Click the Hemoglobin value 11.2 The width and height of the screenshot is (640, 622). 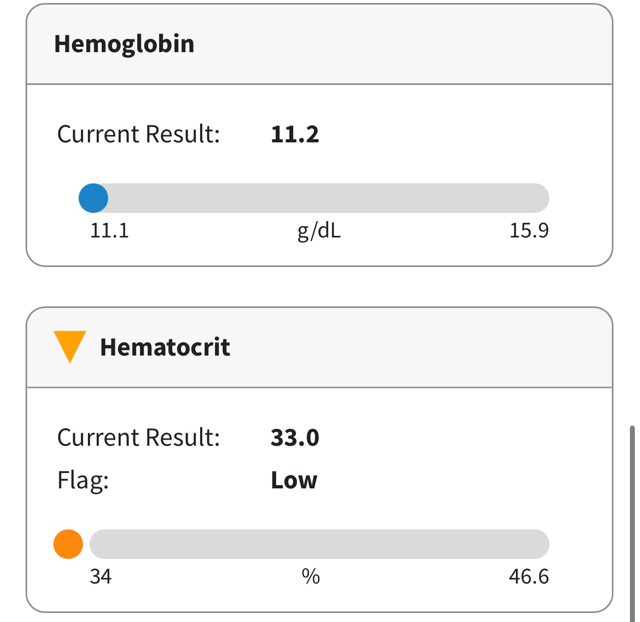point(295,134)
